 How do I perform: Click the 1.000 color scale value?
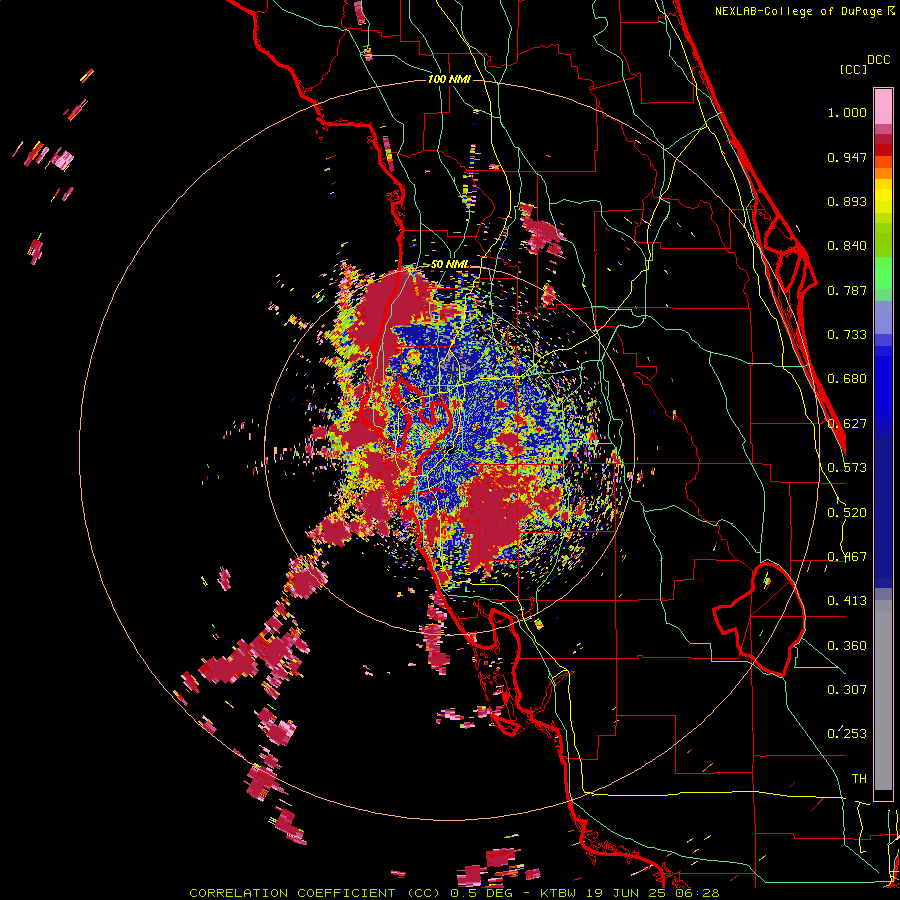847,113
